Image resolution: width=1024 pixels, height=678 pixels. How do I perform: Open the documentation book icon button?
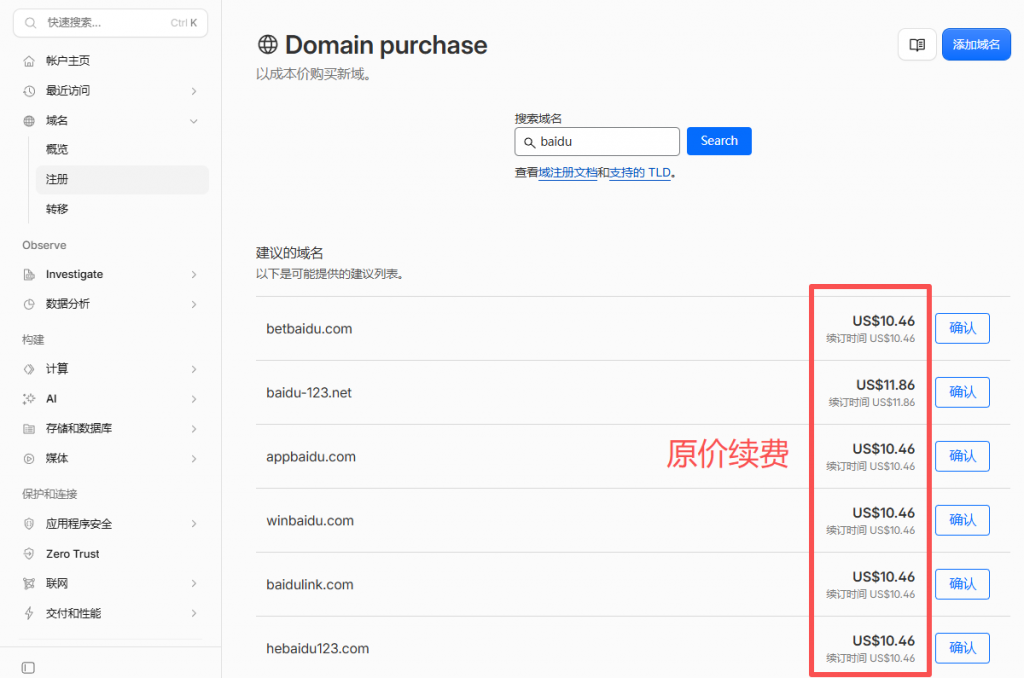coord(917,44)
